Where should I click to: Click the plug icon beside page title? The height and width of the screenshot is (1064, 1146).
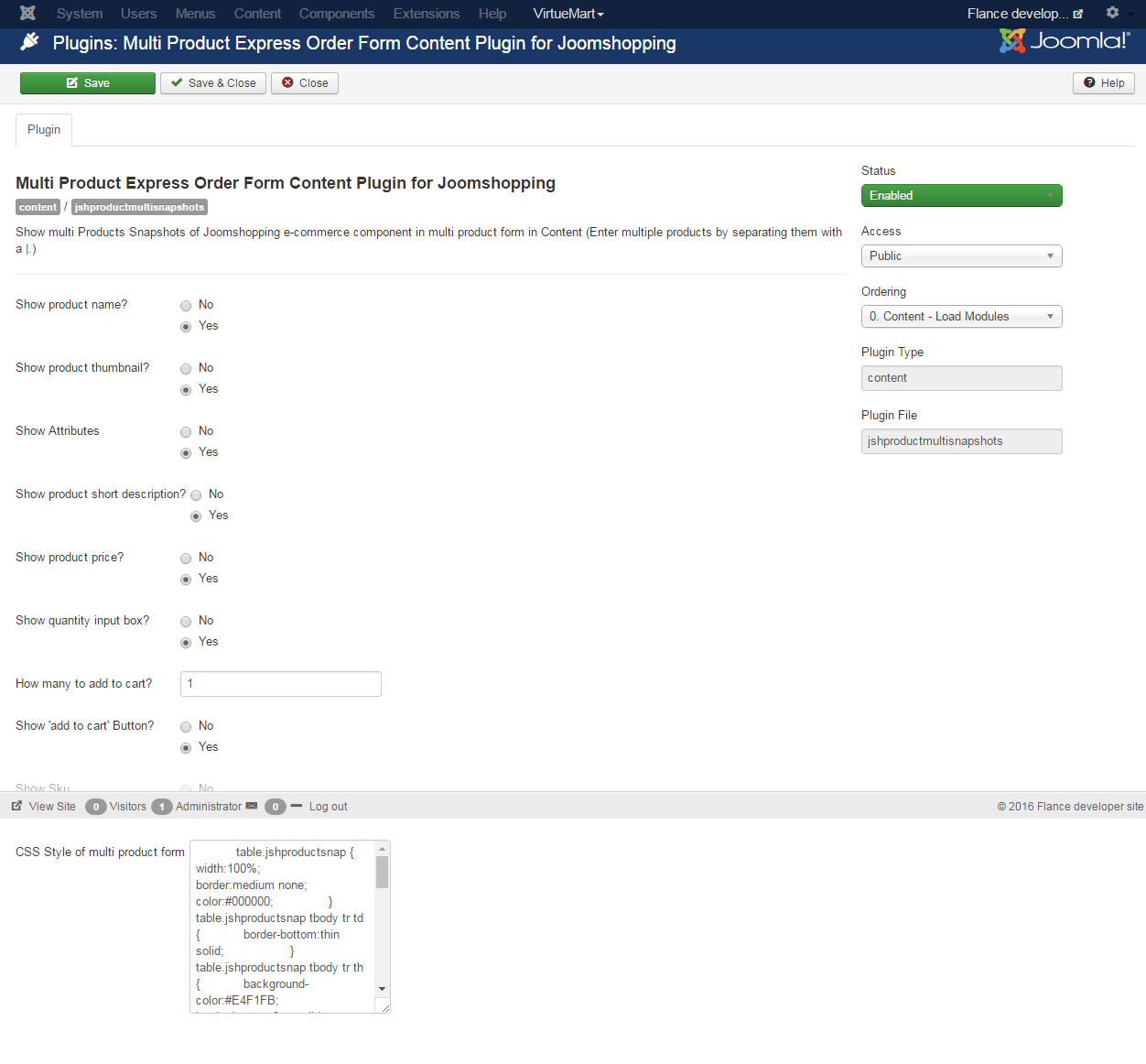(30, 42)
